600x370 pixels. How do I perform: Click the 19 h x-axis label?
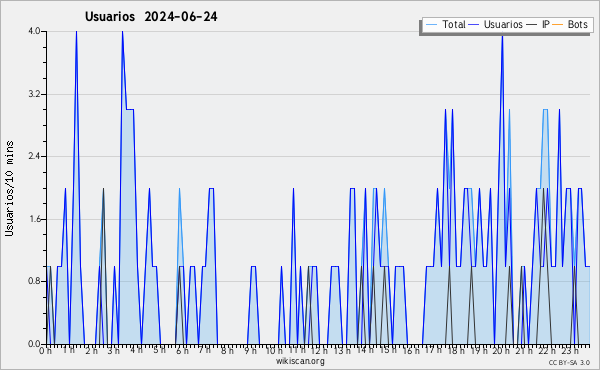point(478,351)
